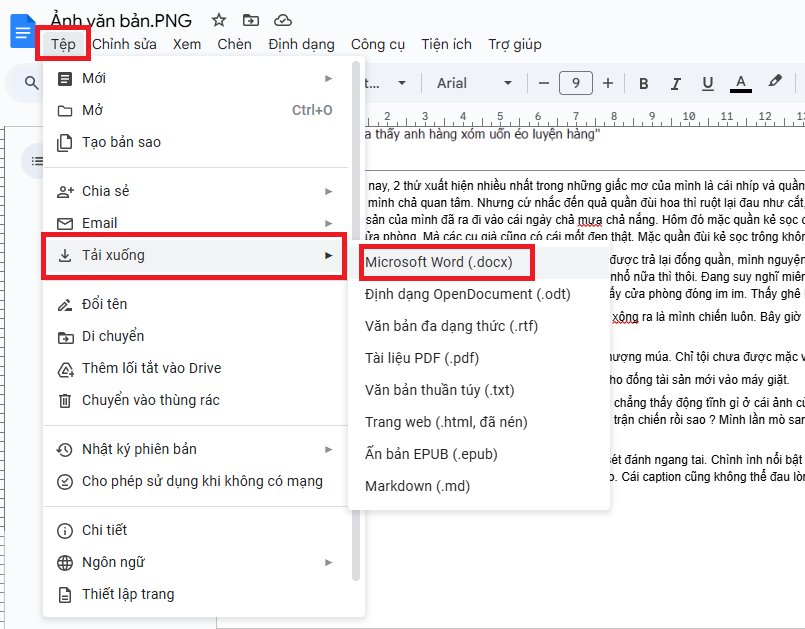Expand the Ngôn ngữ submenu

[x=195, y=562]
